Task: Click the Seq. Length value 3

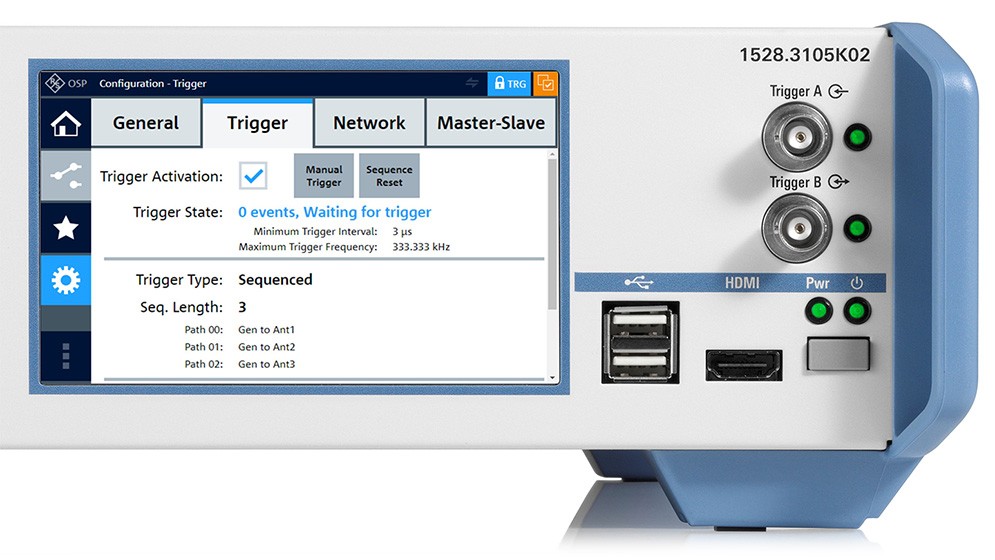Action: (242, 307)
